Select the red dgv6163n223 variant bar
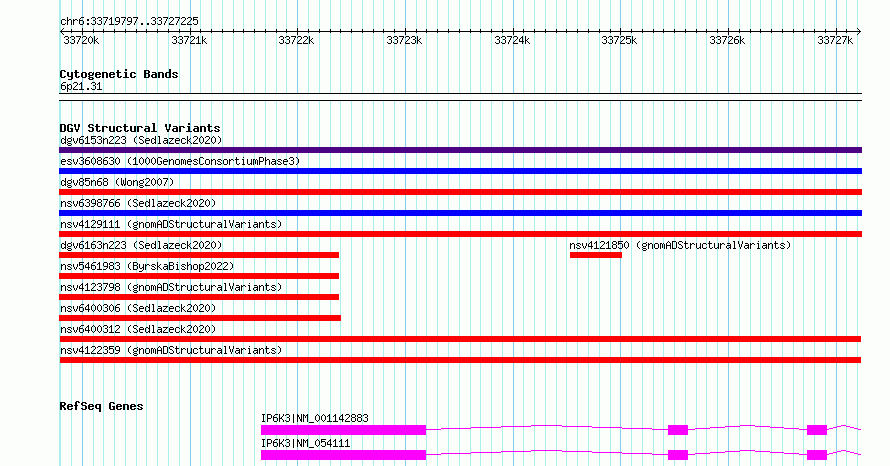The image size is (890, 466). tap(199, 255)
